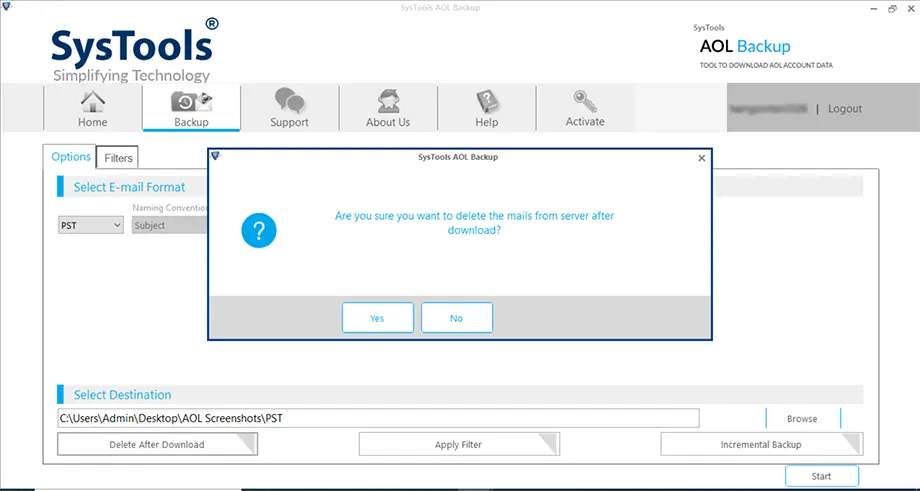920x491 pixels.
Task: Start the backup process
Action: (821, 476)
